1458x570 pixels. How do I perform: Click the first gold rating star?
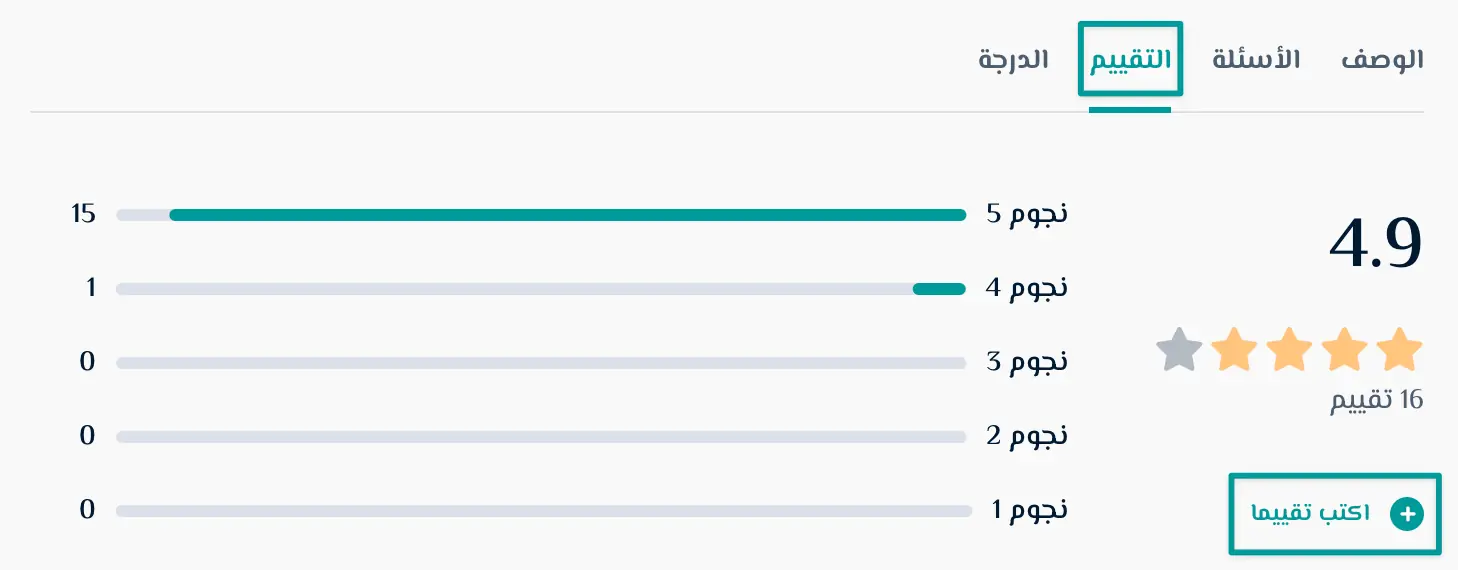point(1399,350)
